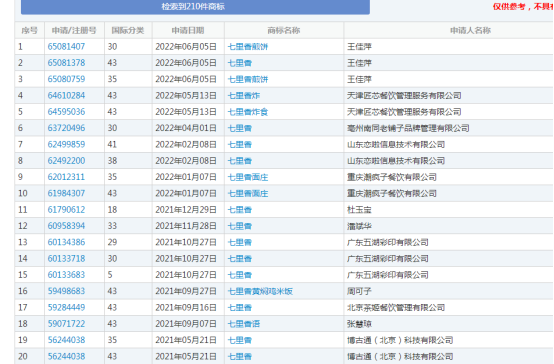The image size is (554, 364).
Task: Open trademark 七里香 in row 59284449
Action: point(240,307)
